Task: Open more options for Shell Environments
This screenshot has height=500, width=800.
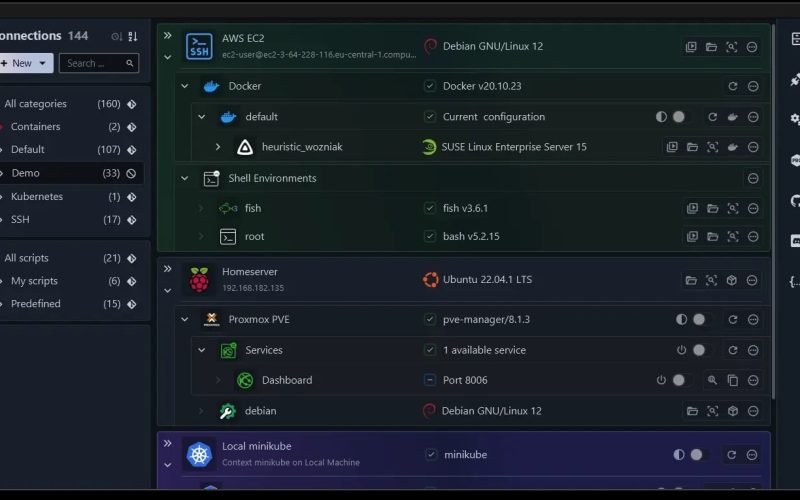Action: tap(752, 179)
